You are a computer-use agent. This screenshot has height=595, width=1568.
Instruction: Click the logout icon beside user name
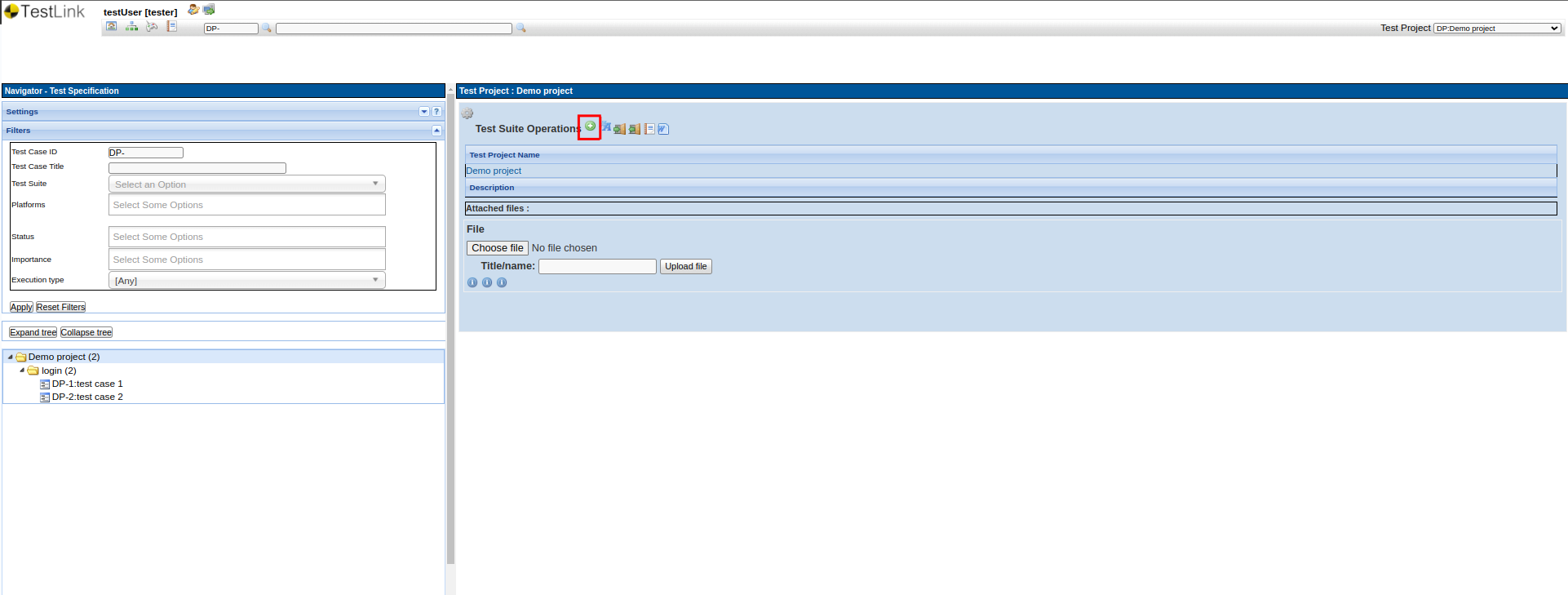209,10
